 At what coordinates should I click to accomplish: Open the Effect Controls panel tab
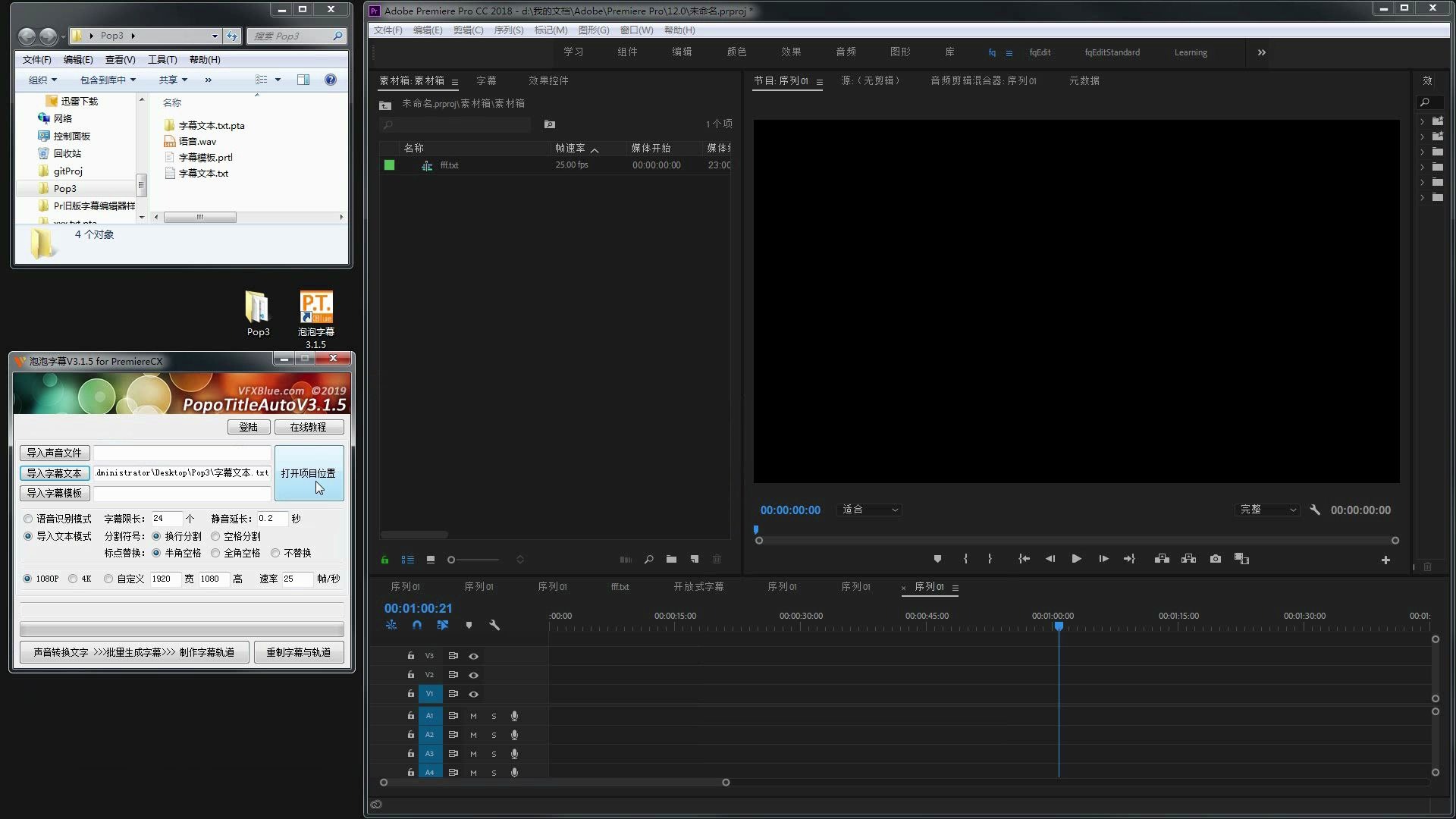(548, 80)
